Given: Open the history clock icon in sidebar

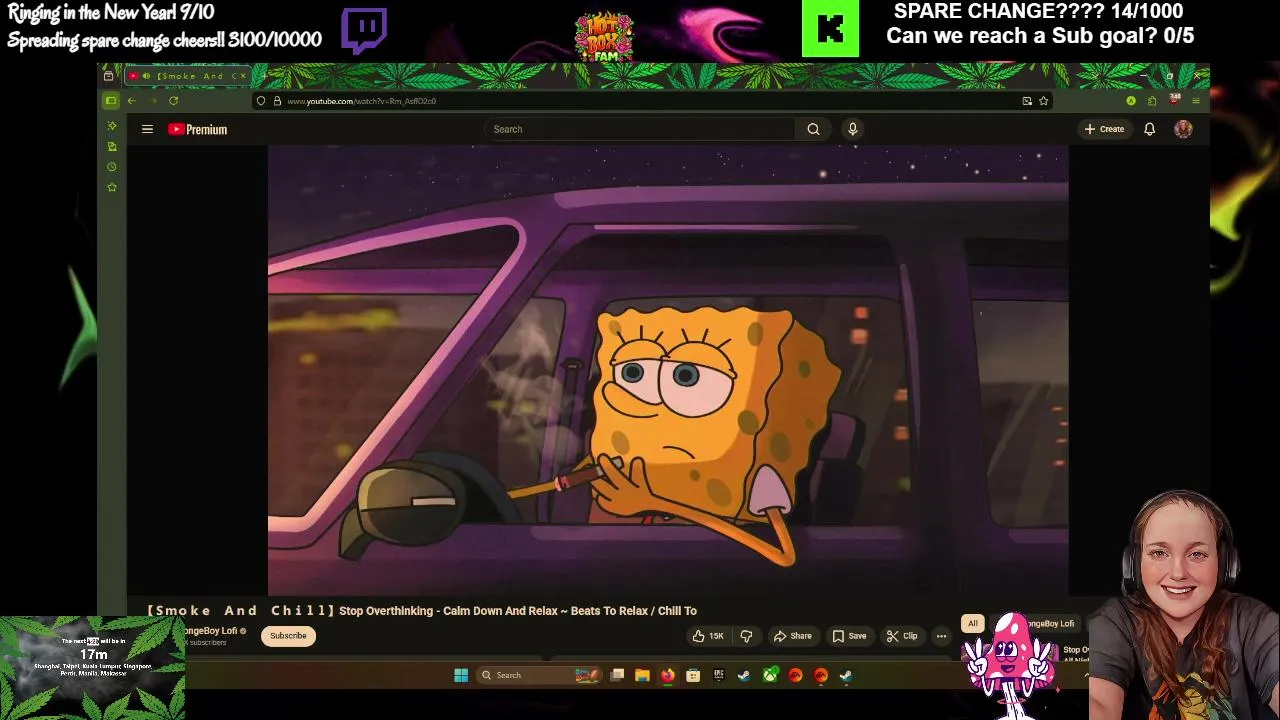Looking at the screenshot, I should click(112, 167).
